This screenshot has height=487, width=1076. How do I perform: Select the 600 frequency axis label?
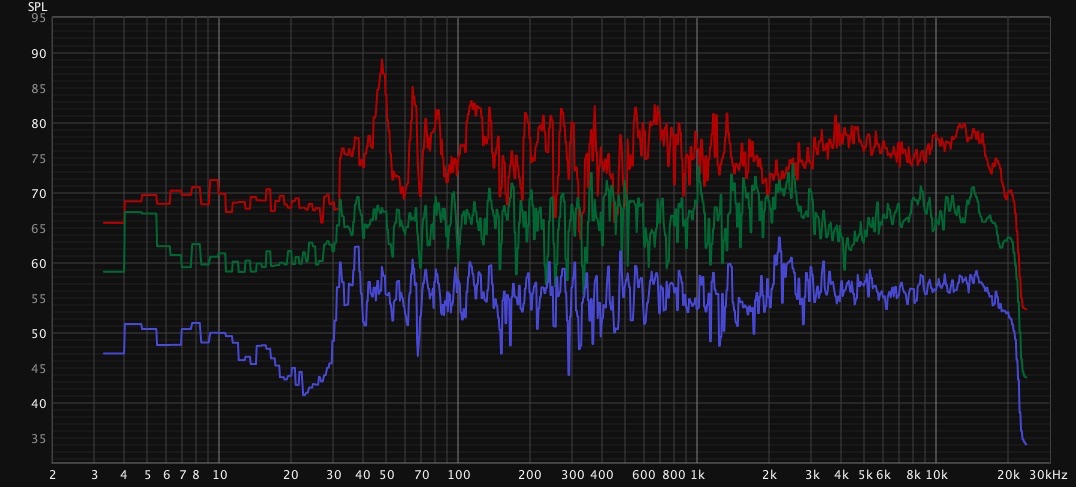[644, 475]
